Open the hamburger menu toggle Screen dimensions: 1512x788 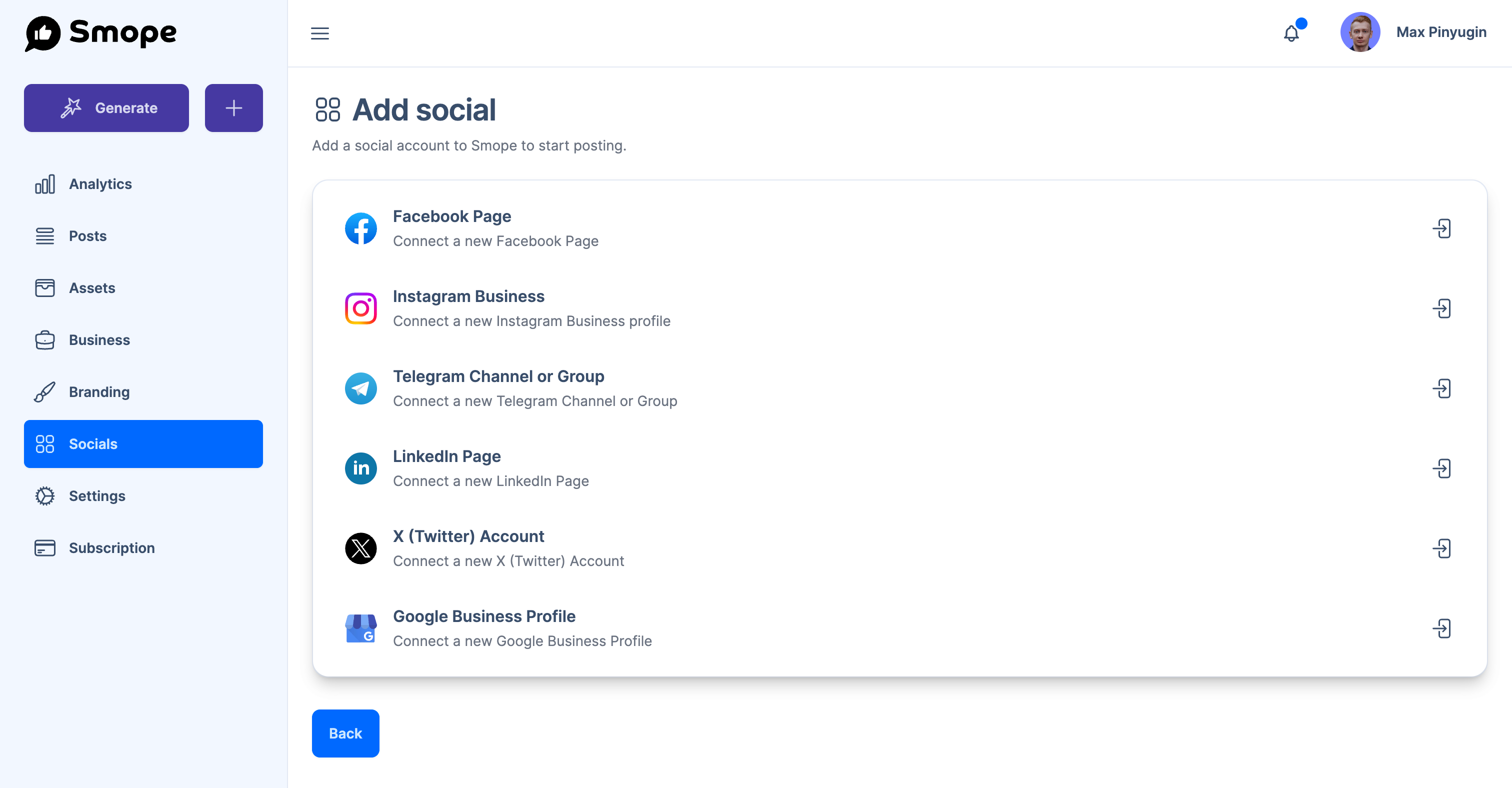(320, 33)
